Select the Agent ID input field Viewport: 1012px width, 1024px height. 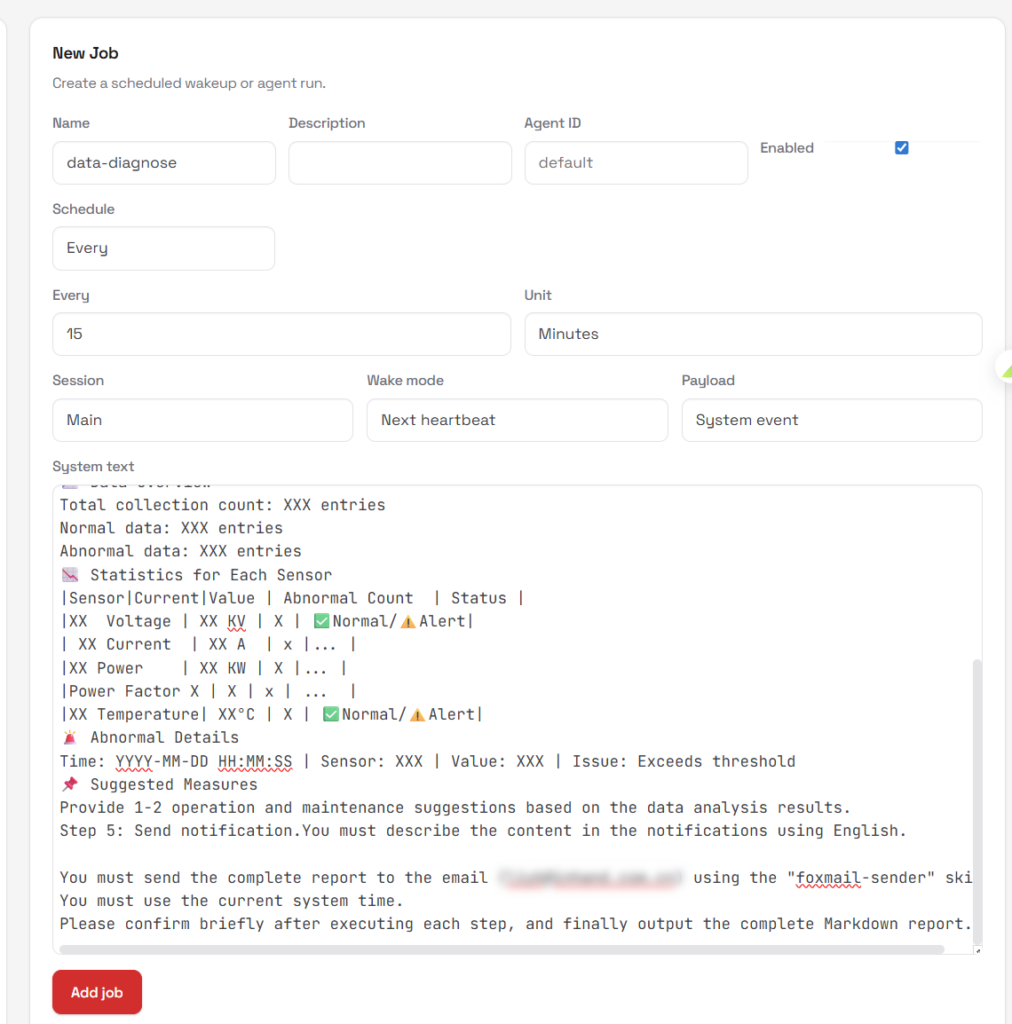(x=635, y=163)
